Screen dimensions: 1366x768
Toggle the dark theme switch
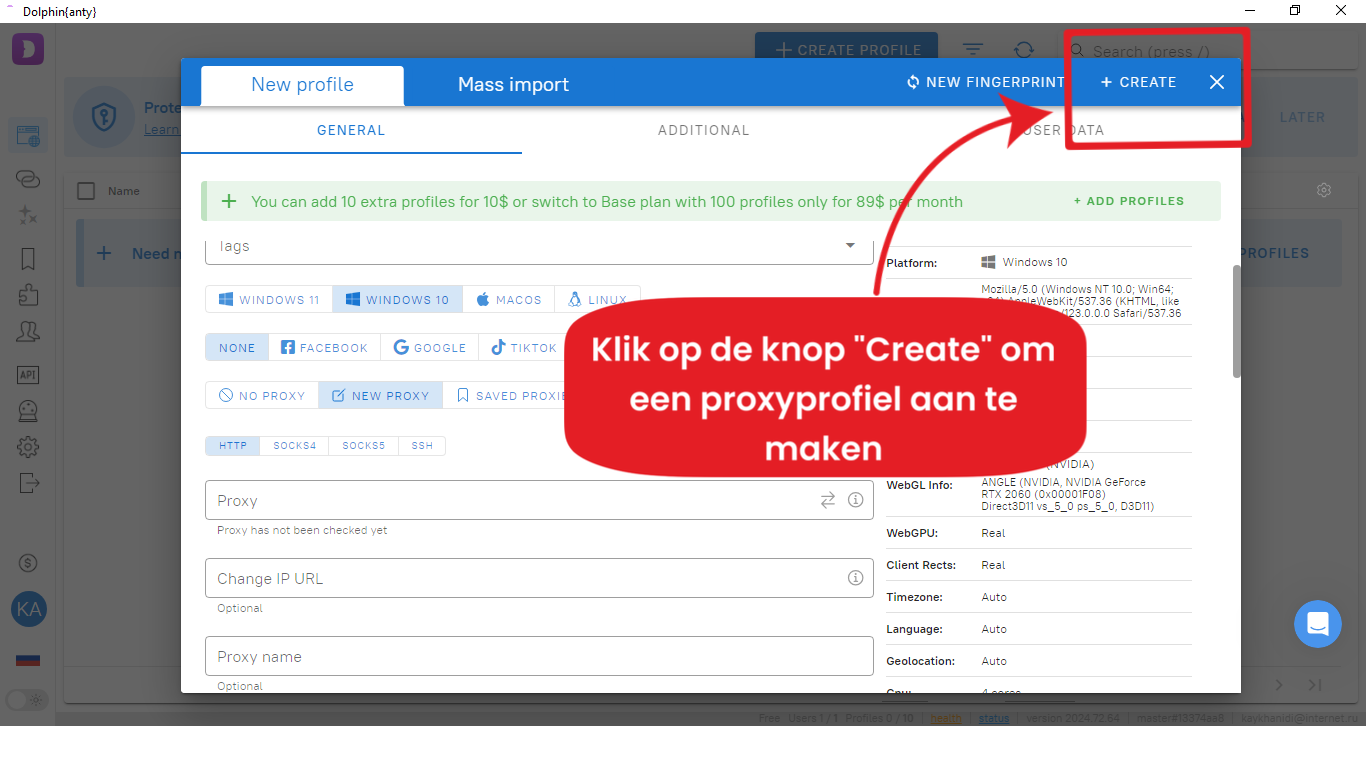tap(27, 699)
